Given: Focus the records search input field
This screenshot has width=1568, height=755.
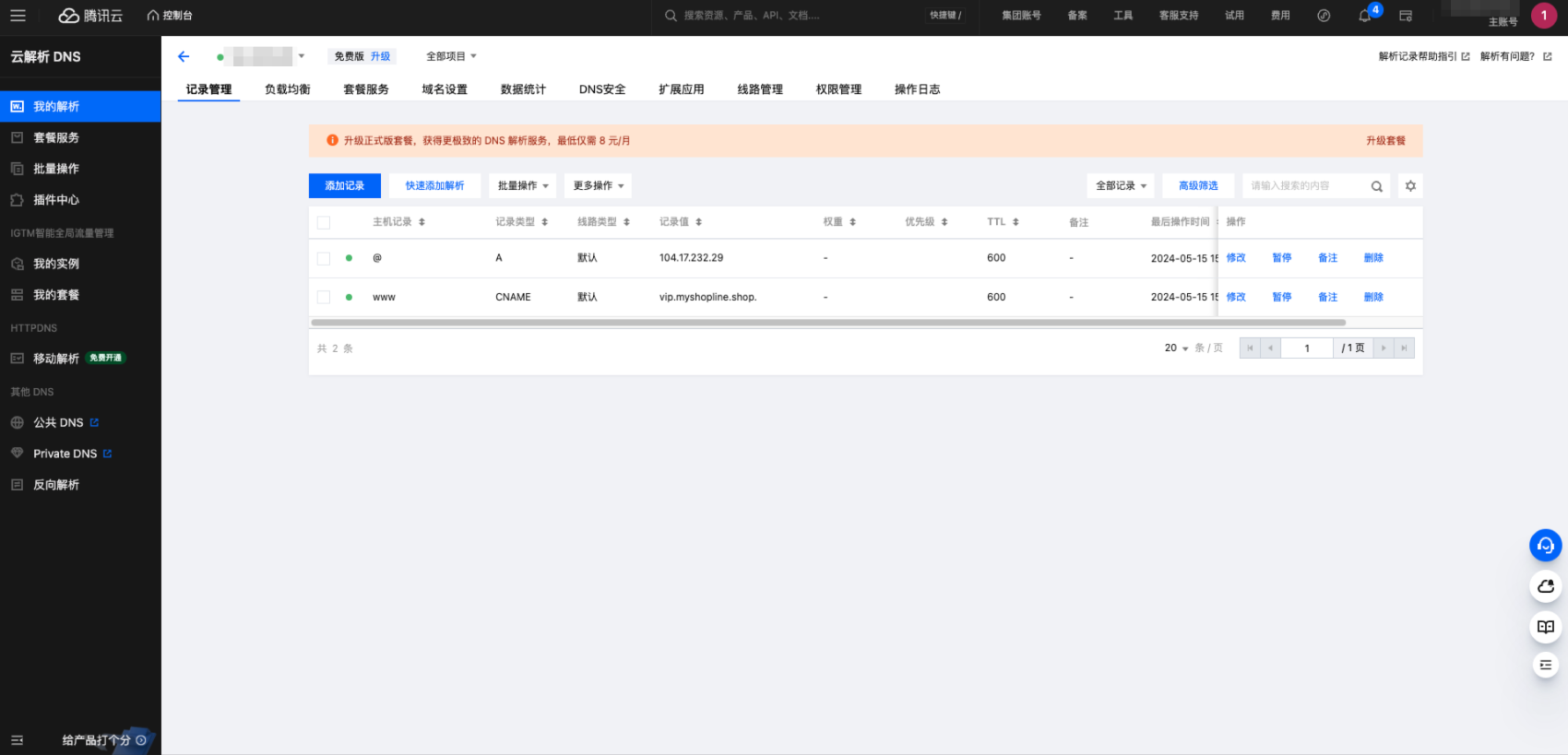Looking at the screenshot, I should pos(1304,186).
